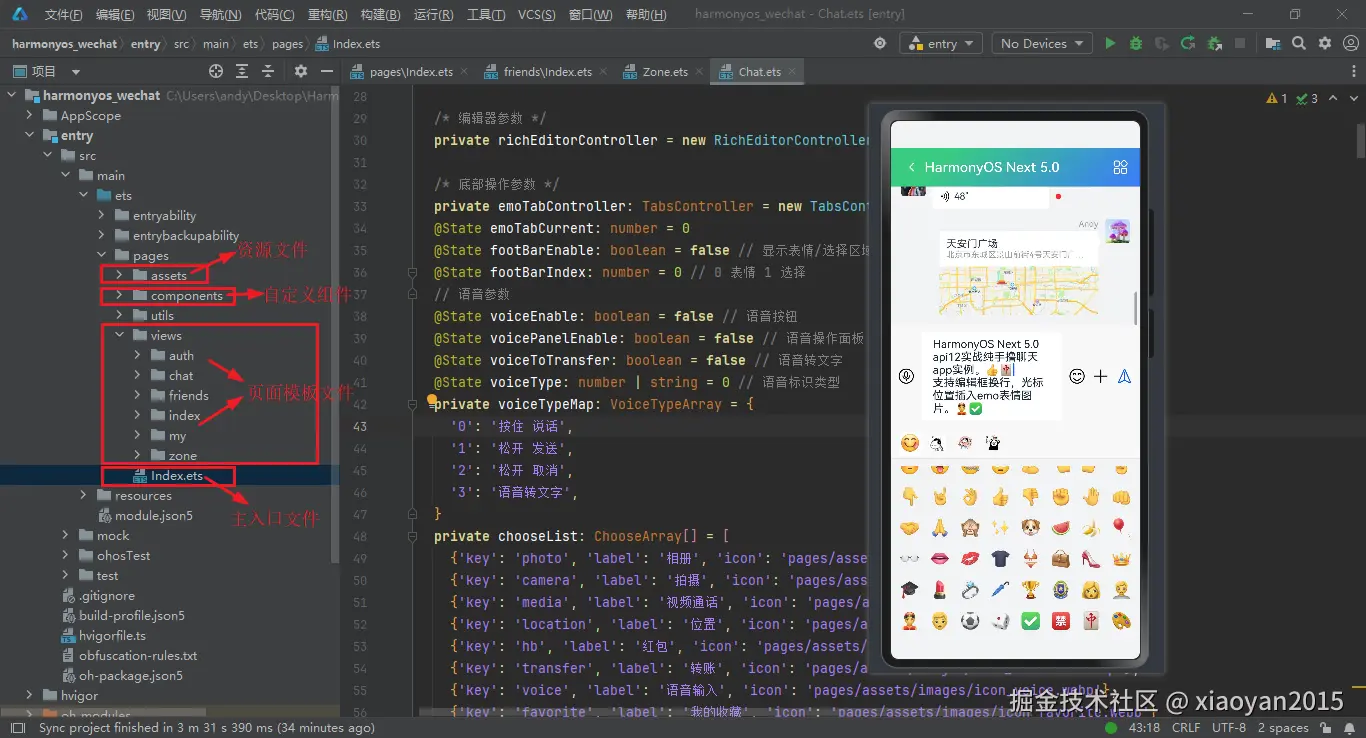
Task: Jump to previous highlighted error arrow
Action: (x=1331, y=98)
